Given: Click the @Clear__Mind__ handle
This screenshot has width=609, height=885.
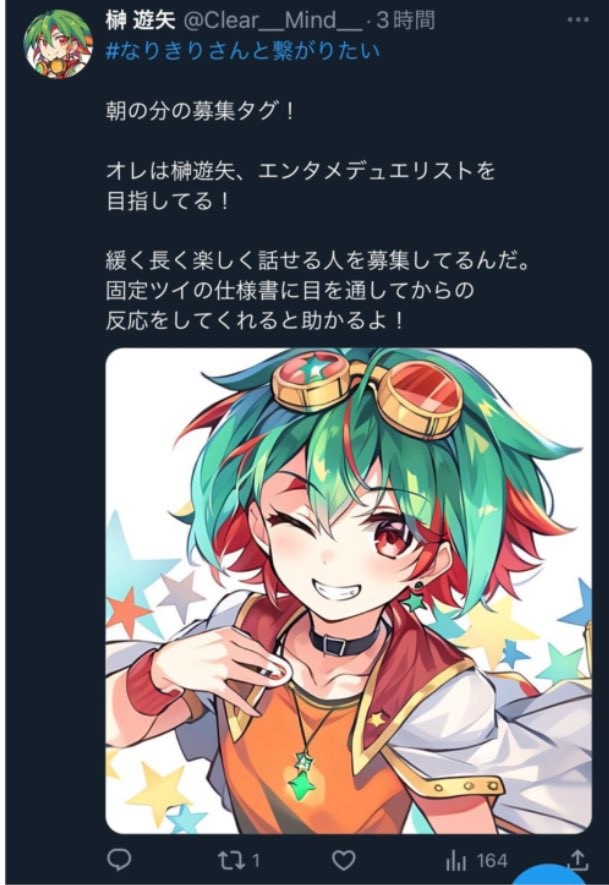Looking at the screenshot, I should tap(273, 21).
